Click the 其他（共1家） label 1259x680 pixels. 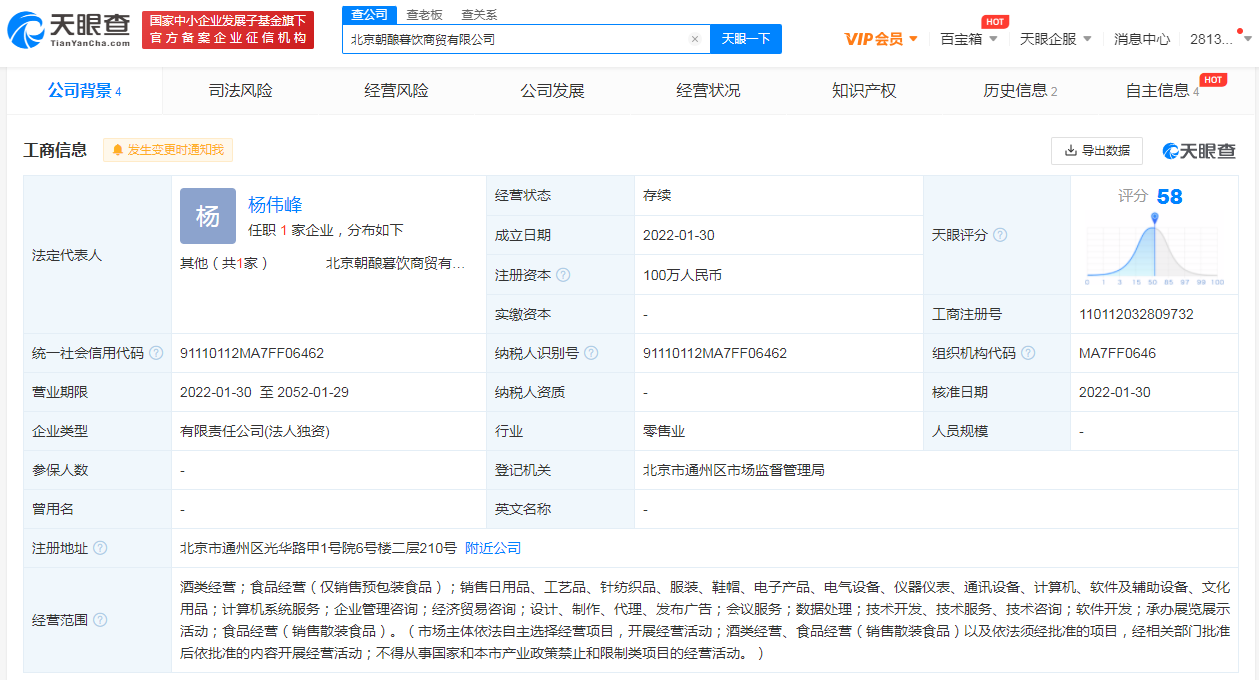[224, 264]
